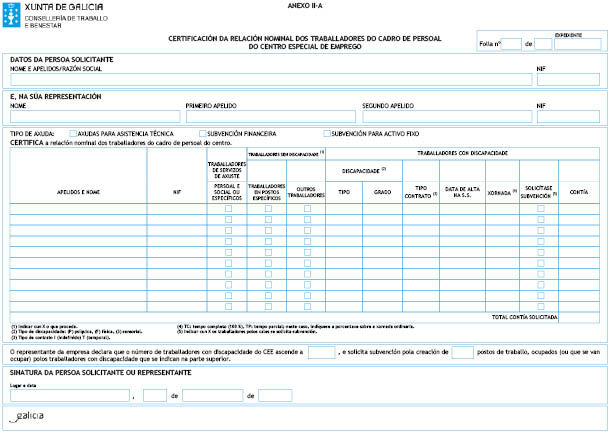
Task: Select the Segundo apelido input field
Action: pos(446,116)
